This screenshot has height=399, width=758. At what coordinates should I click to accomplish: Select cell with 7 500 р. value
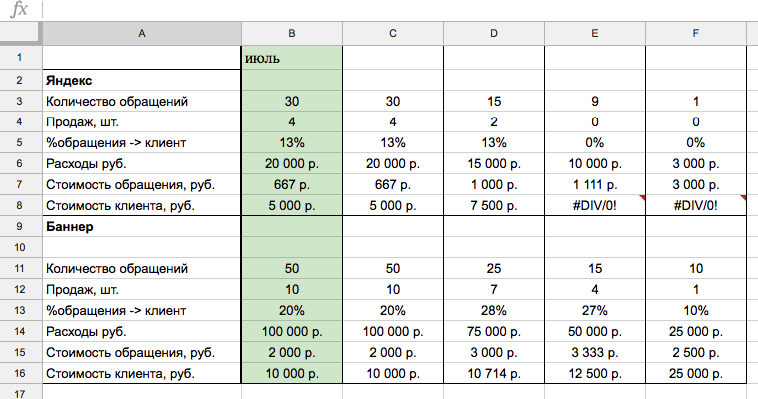coord(494,206)
